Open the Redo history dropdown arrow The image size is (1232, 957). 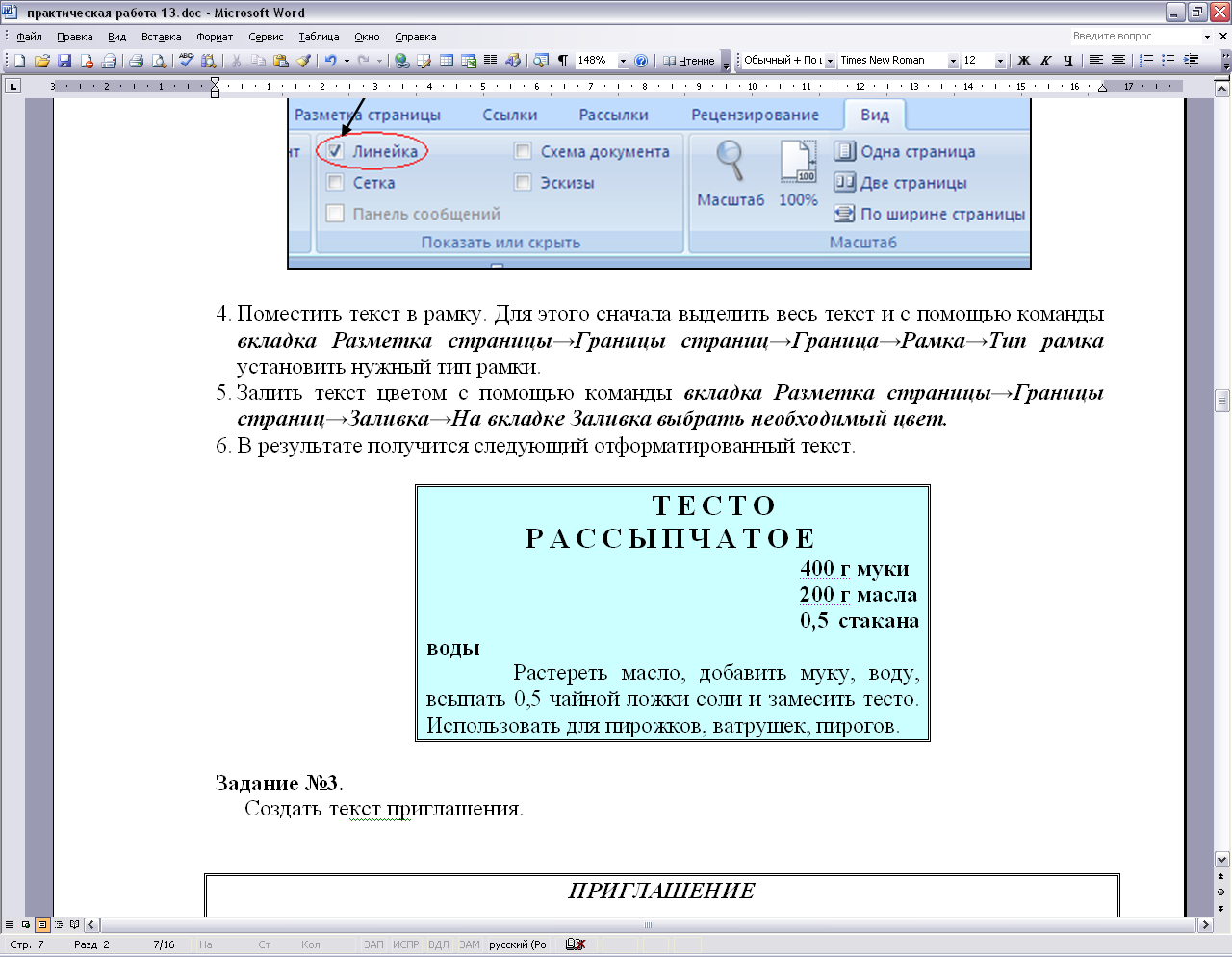(x=379, y=61)
